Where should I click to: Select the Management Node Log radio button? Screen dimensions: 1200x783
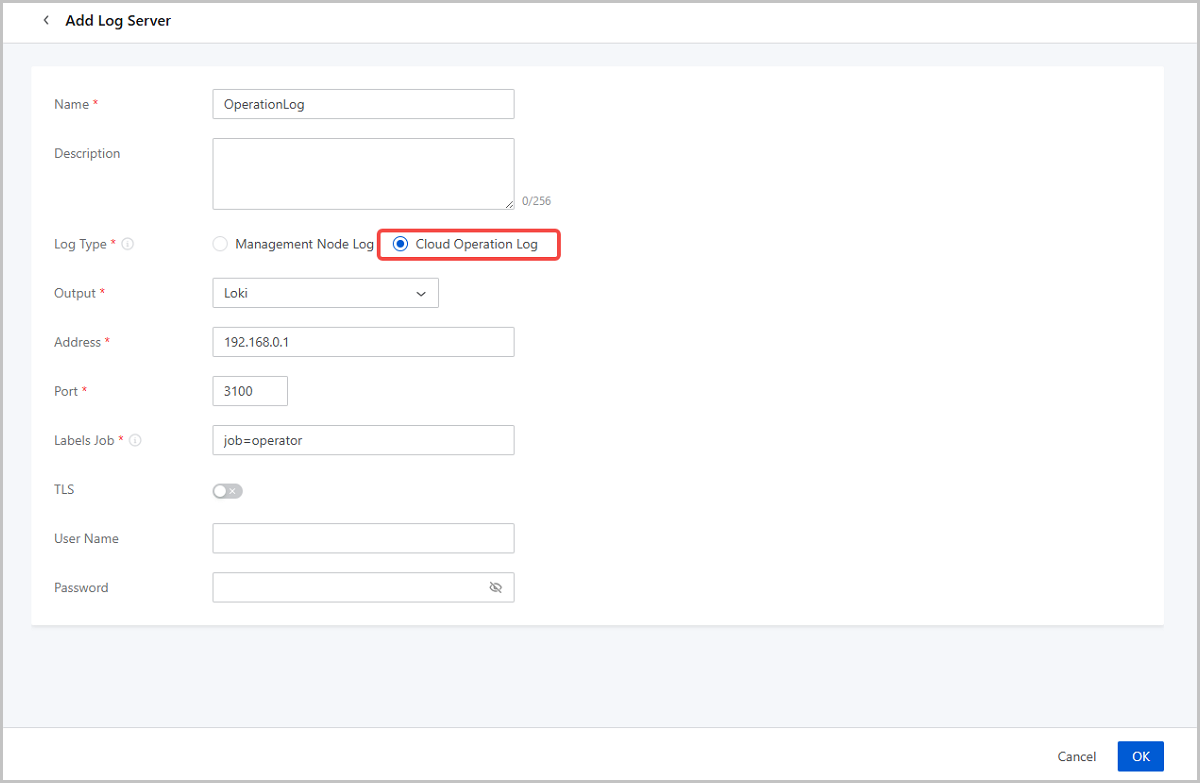pyautogui.click(x=220, y=244)
